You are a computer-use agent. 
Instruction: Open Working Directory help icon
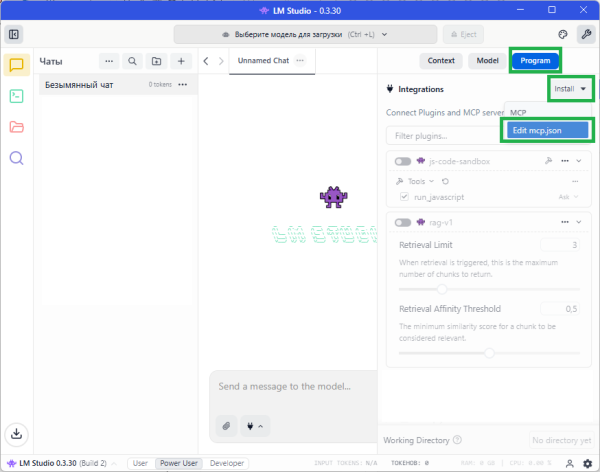457,440
